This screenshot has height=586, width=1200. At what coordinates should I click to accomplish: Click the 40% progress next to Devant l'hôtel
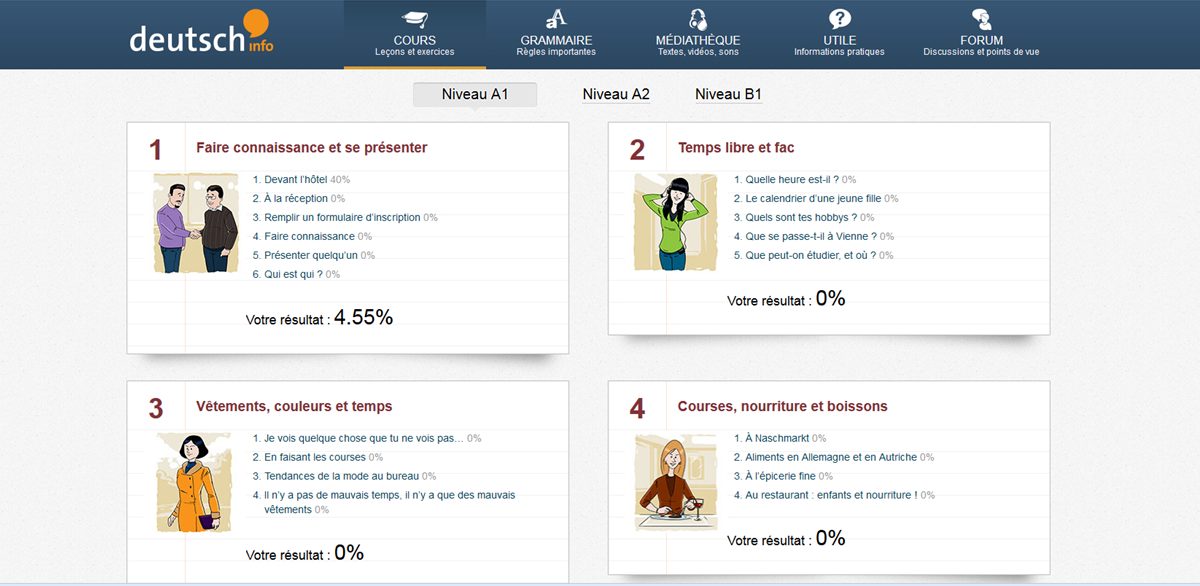pos(340,180)
